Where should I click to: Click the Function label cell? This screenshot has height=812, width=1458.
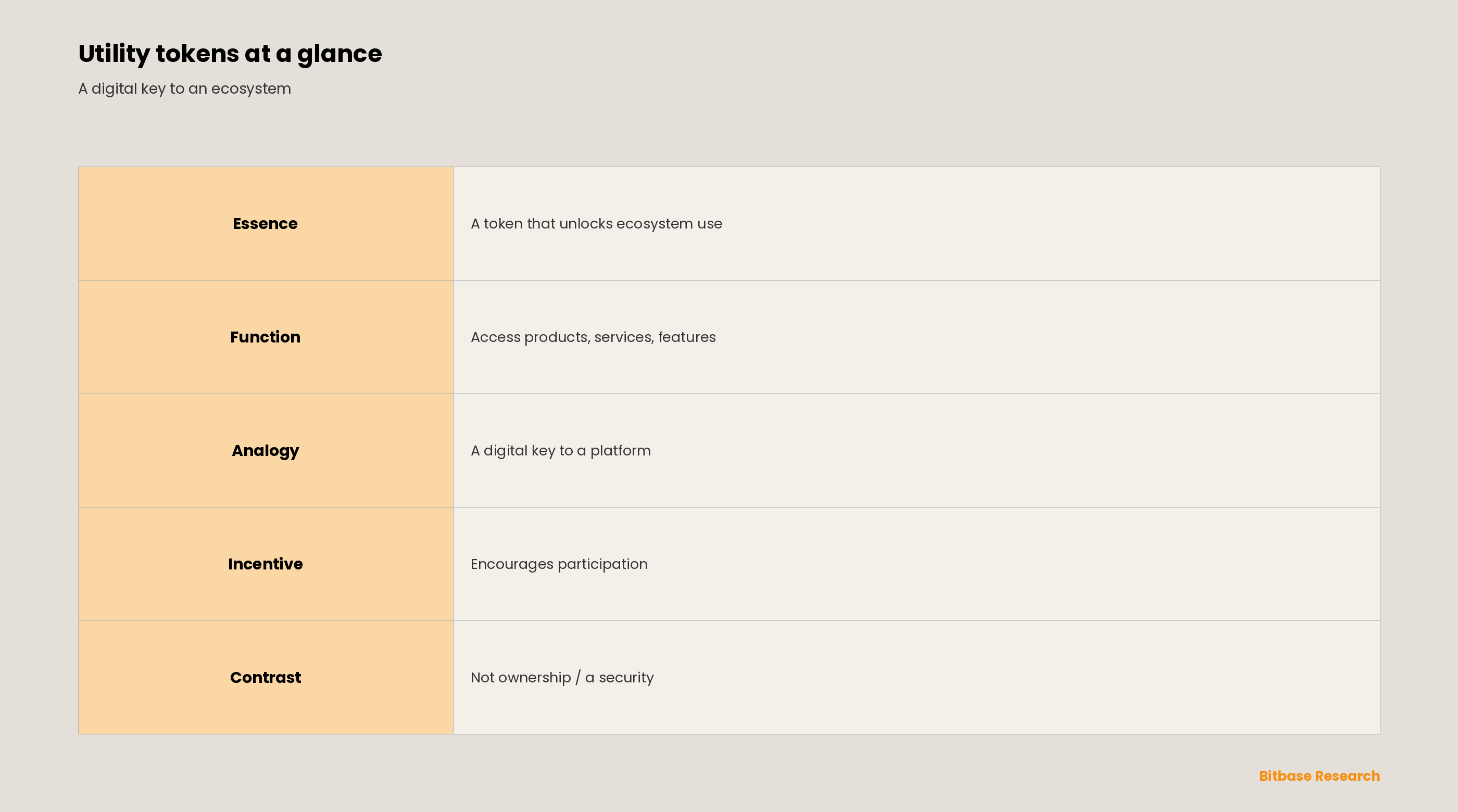pyautogui.click(x=266, y=337)
